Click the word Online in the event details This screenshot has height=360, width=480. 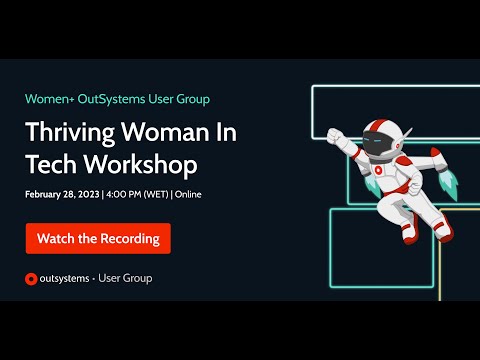pyautogui.click(x=188, y=194)
